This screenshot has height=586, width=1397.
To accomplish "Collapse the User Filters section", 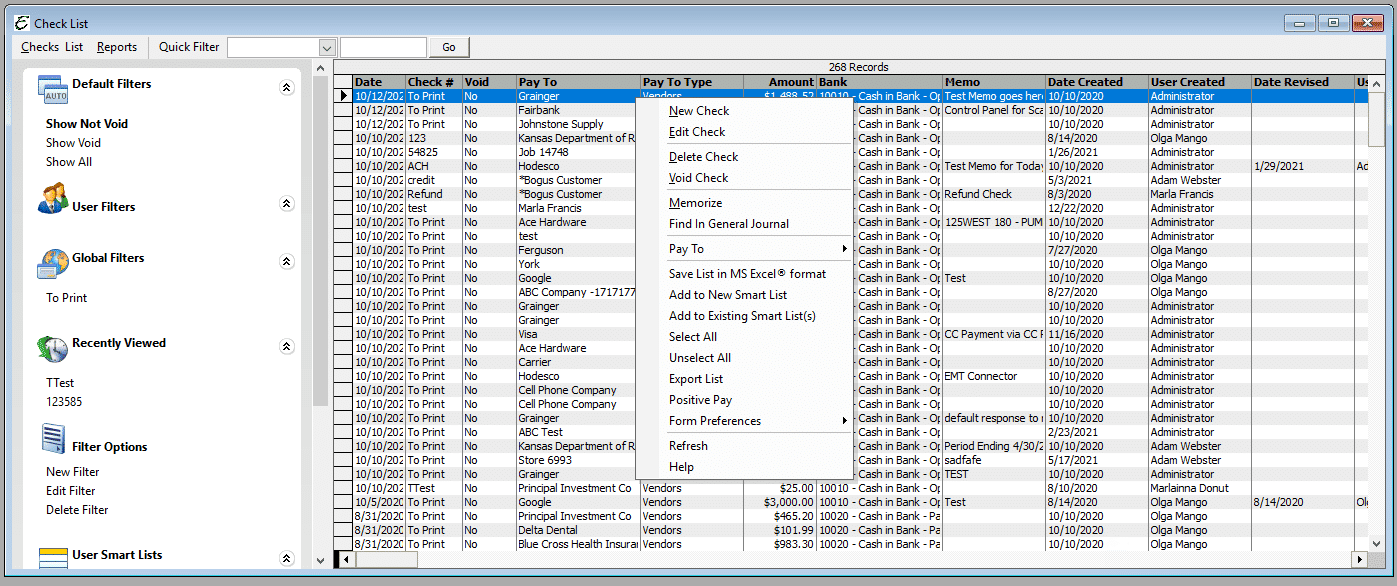I will pyautogui.click(x=286, y=204).
